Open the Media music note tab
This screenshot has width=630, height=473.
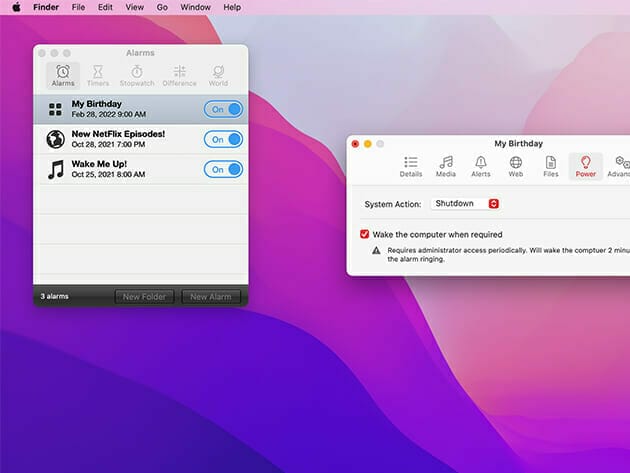click(x=446, y=166)
